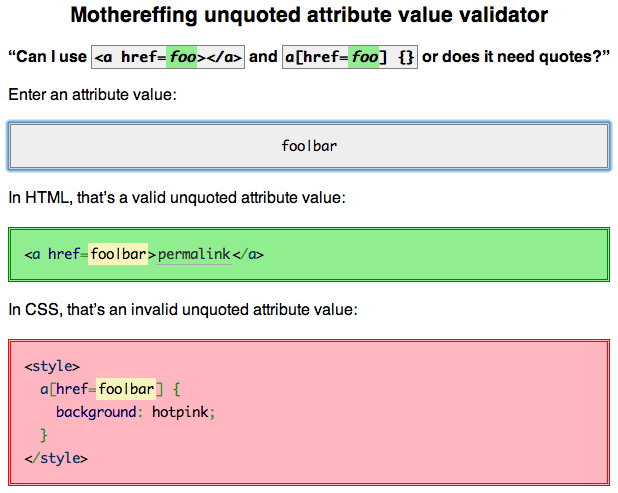The width and height of the screenshot is (618, 493).
Task: Click the opening <style> tag
Action: click(52, 366)
